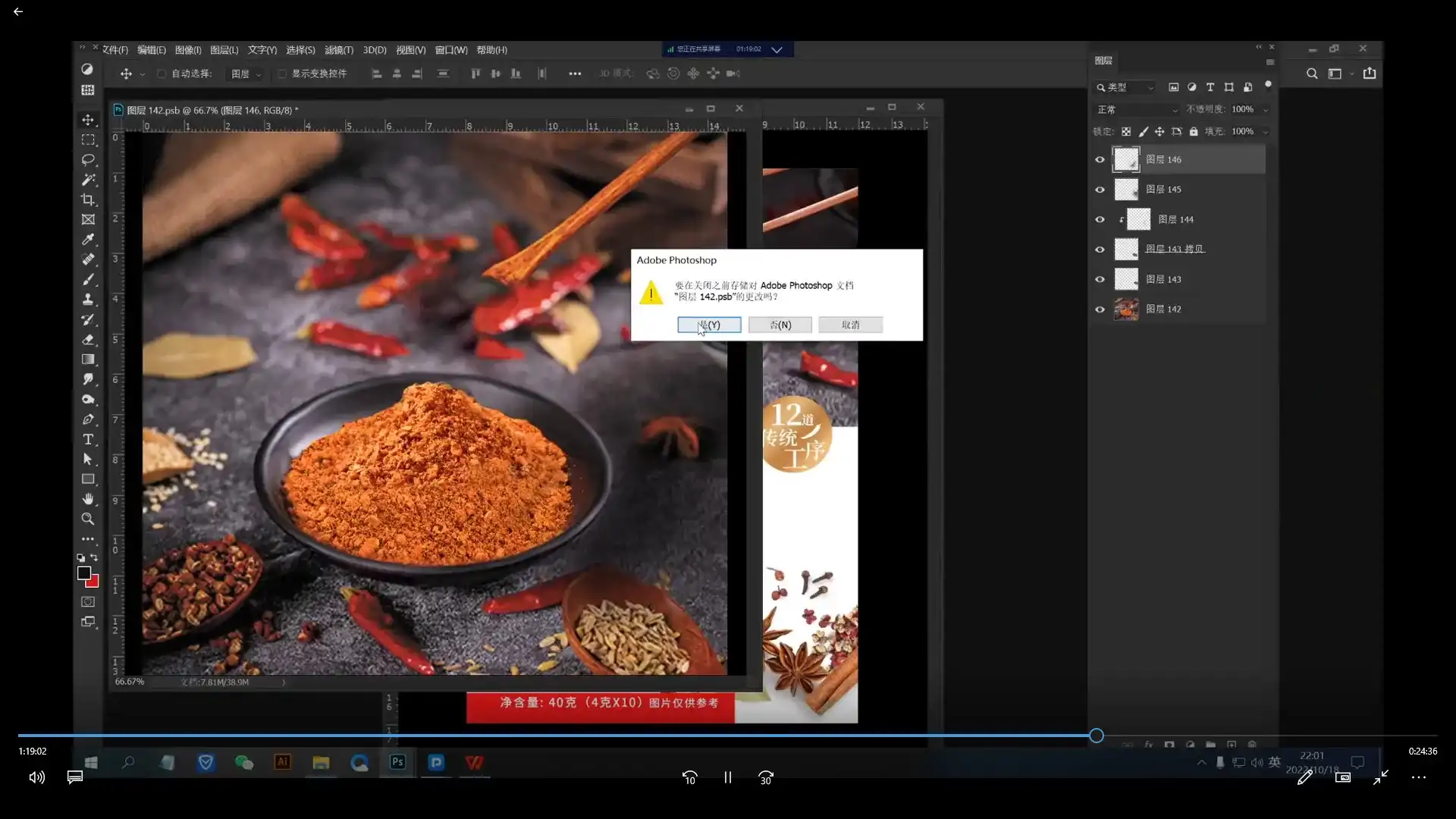Select the Magic Wand tool
Screen dimensions: 1456x819
point(88,180)
